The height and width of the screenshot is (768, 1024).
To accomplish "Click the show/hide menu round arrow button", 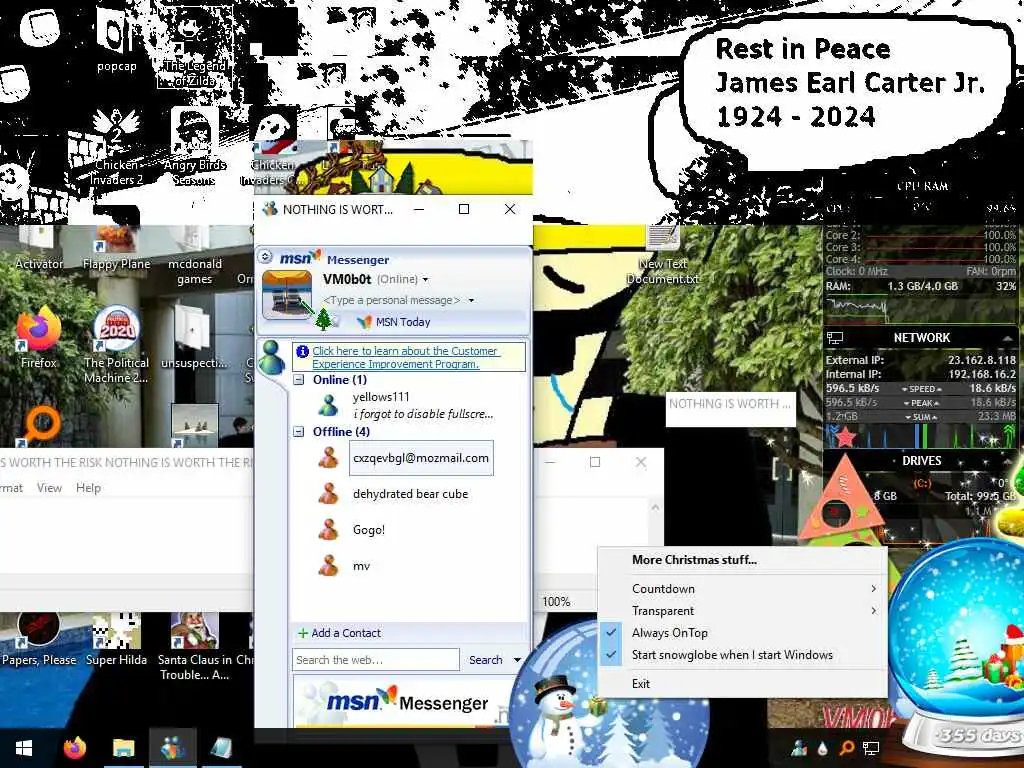I will click(264, 257).
